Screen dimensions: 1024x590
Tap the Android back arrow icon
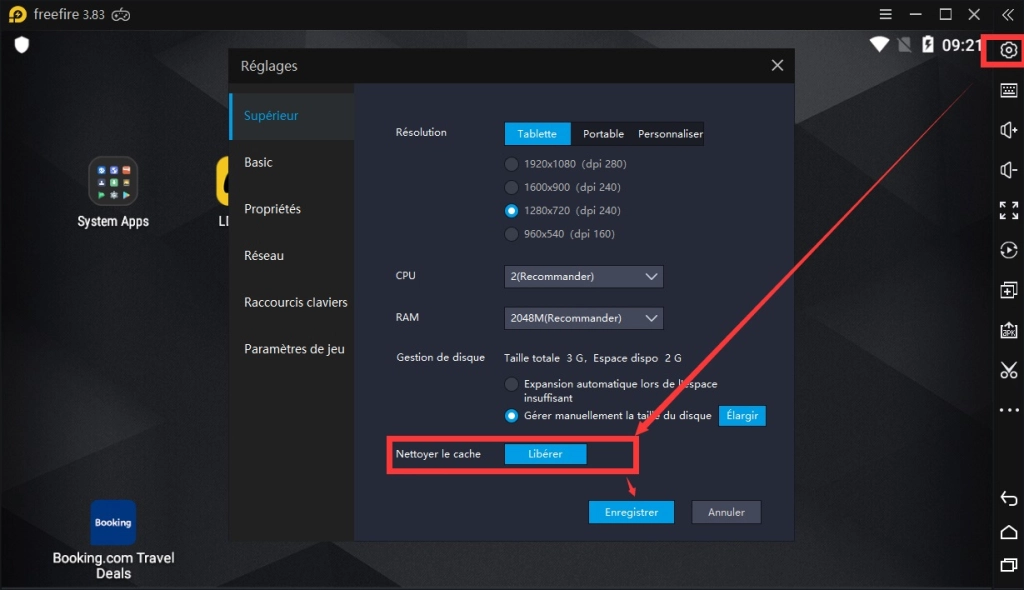[x=1008, y=499]
